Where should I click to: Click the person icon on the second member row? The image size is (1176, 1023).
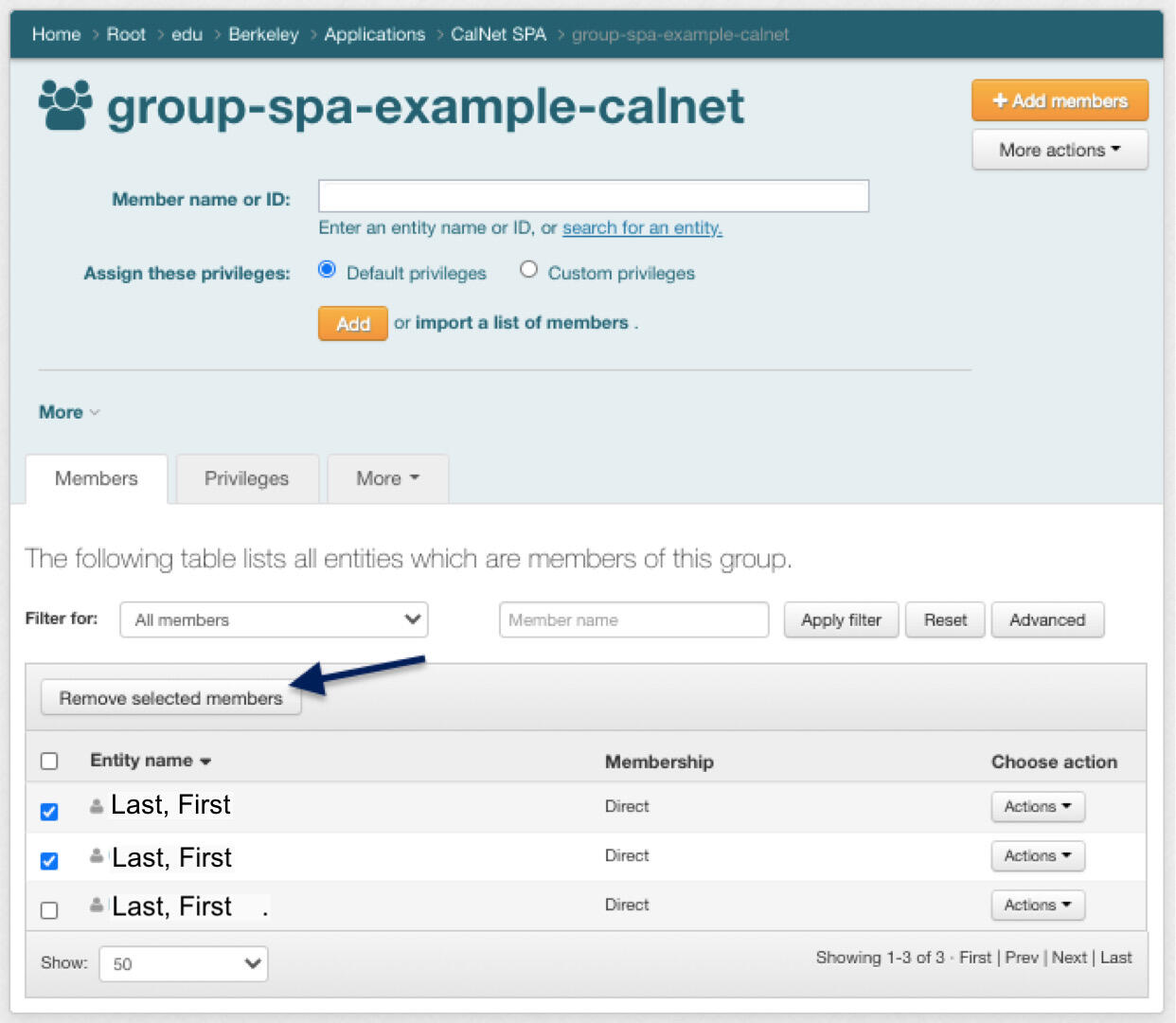coord(96,853)
